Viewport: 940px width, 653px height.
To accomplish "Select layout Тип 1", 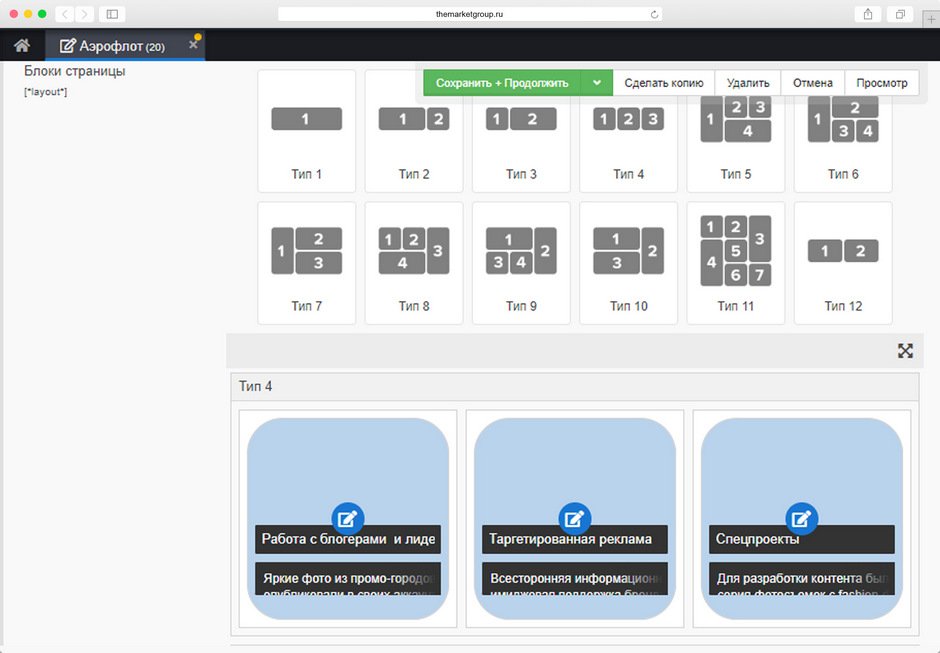I will 306,131.
